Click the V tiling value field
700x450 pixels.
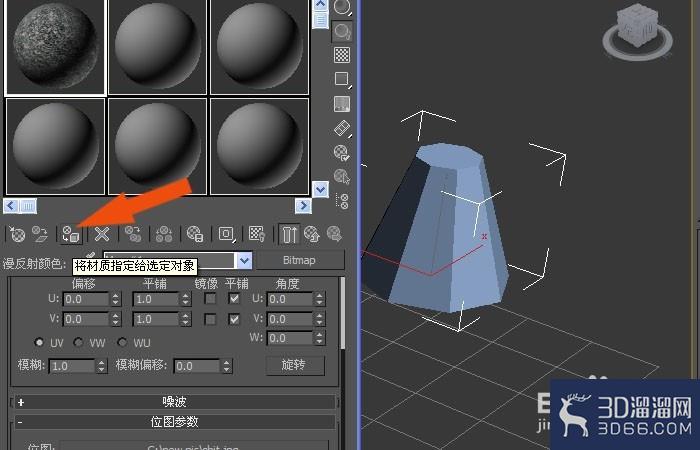click(x=156, y=319)
